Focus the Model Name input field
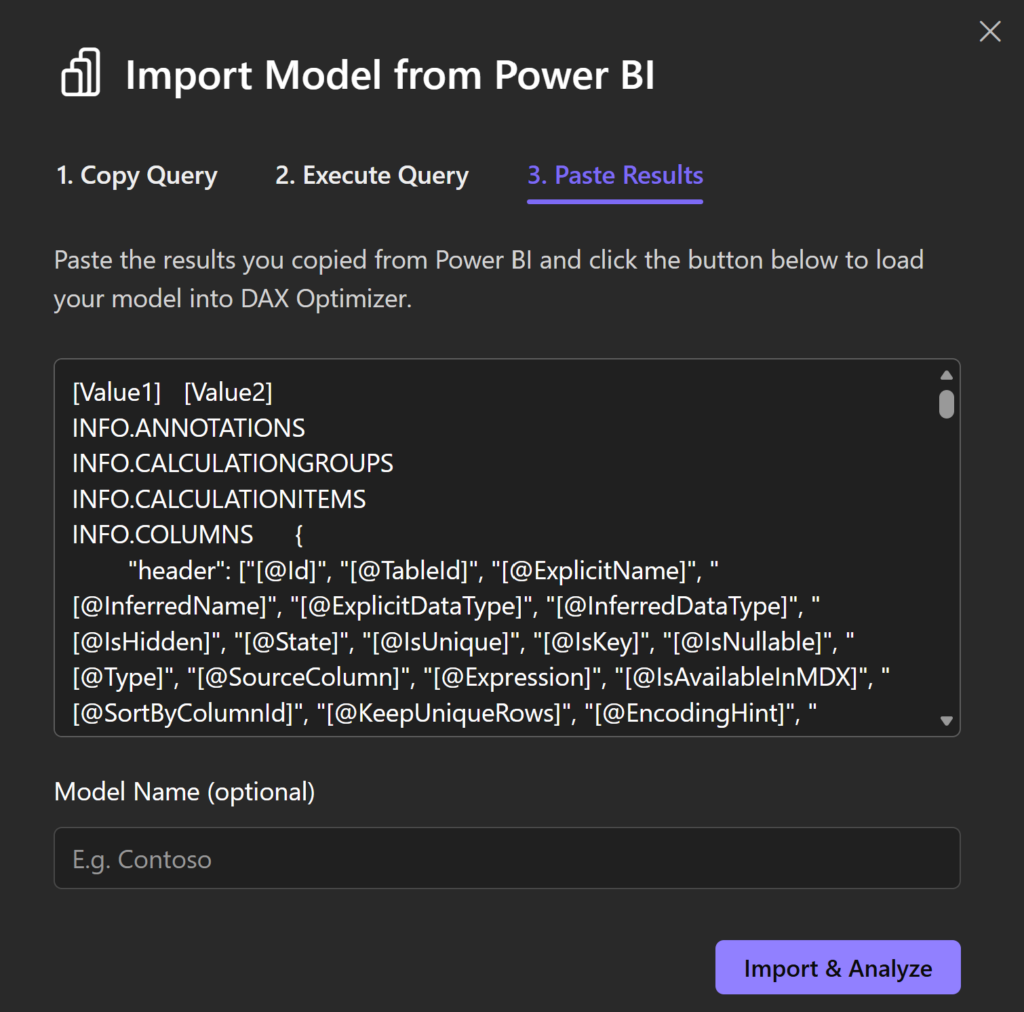The width and height of the screenshot is (1024, 1012). tap(506, 858)
